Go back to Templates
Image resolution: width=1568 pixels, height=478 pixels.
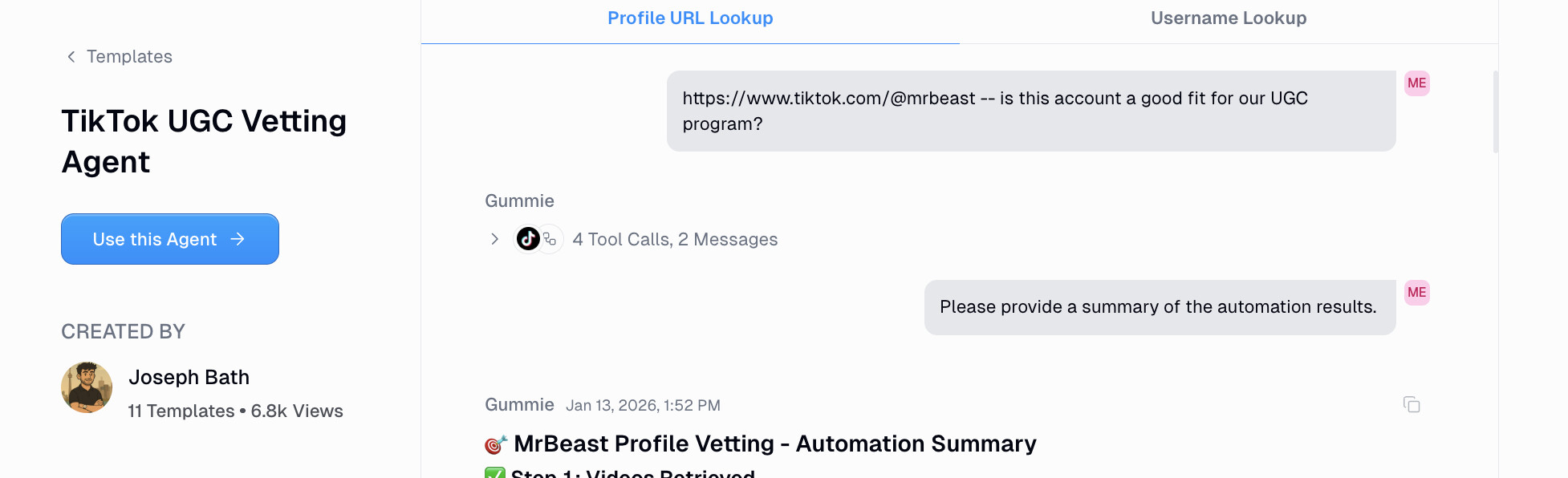(x=129, y=56)
